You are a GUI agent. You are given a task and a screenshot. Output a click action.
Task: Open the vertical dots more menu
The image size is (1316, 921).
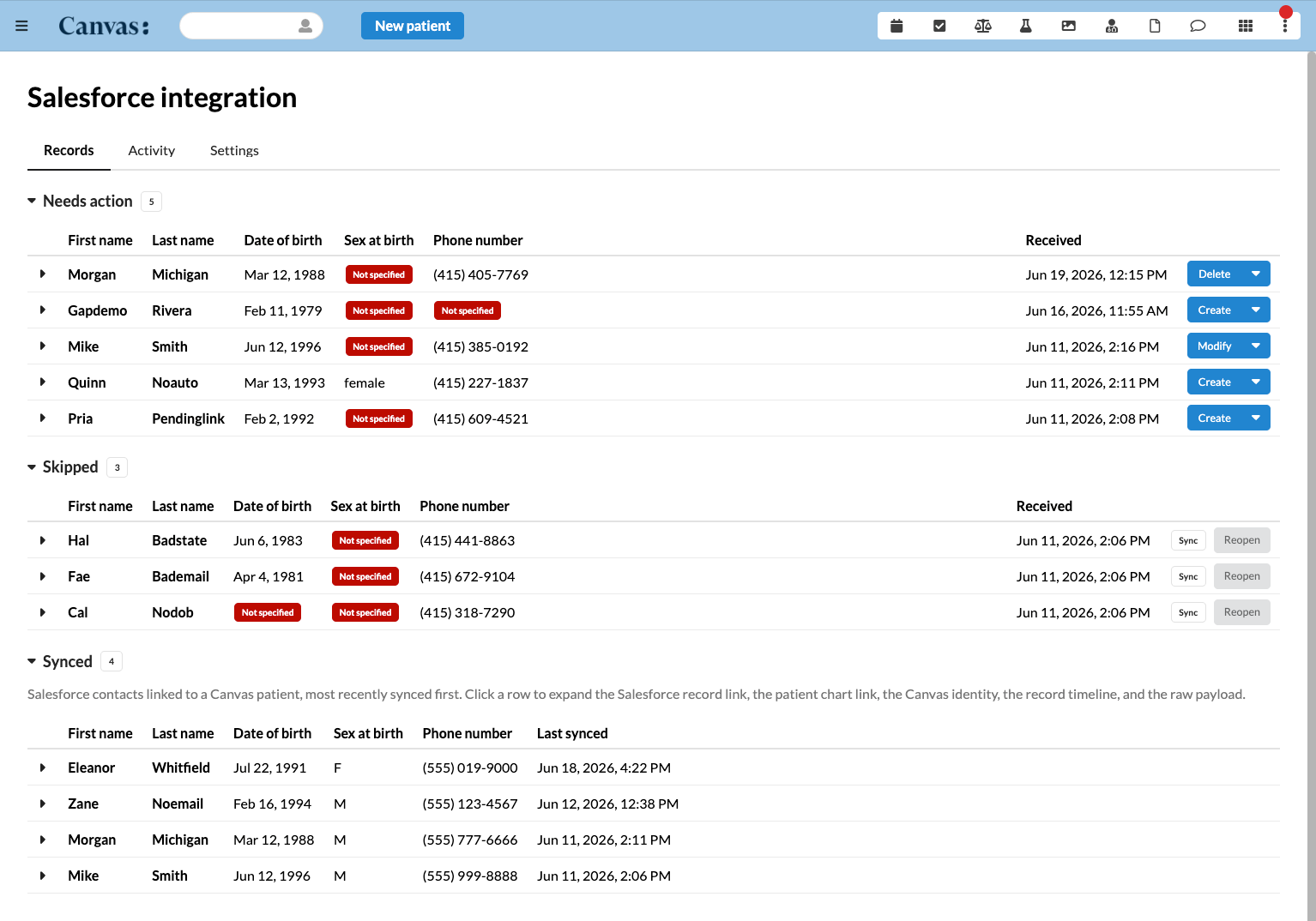pos(1284,26)
